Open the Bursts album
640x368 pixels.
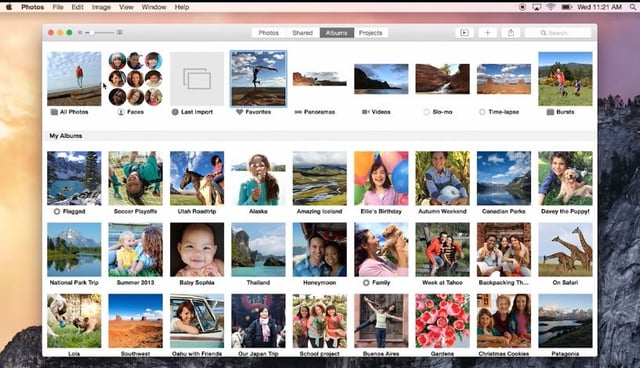pos(565,79)
